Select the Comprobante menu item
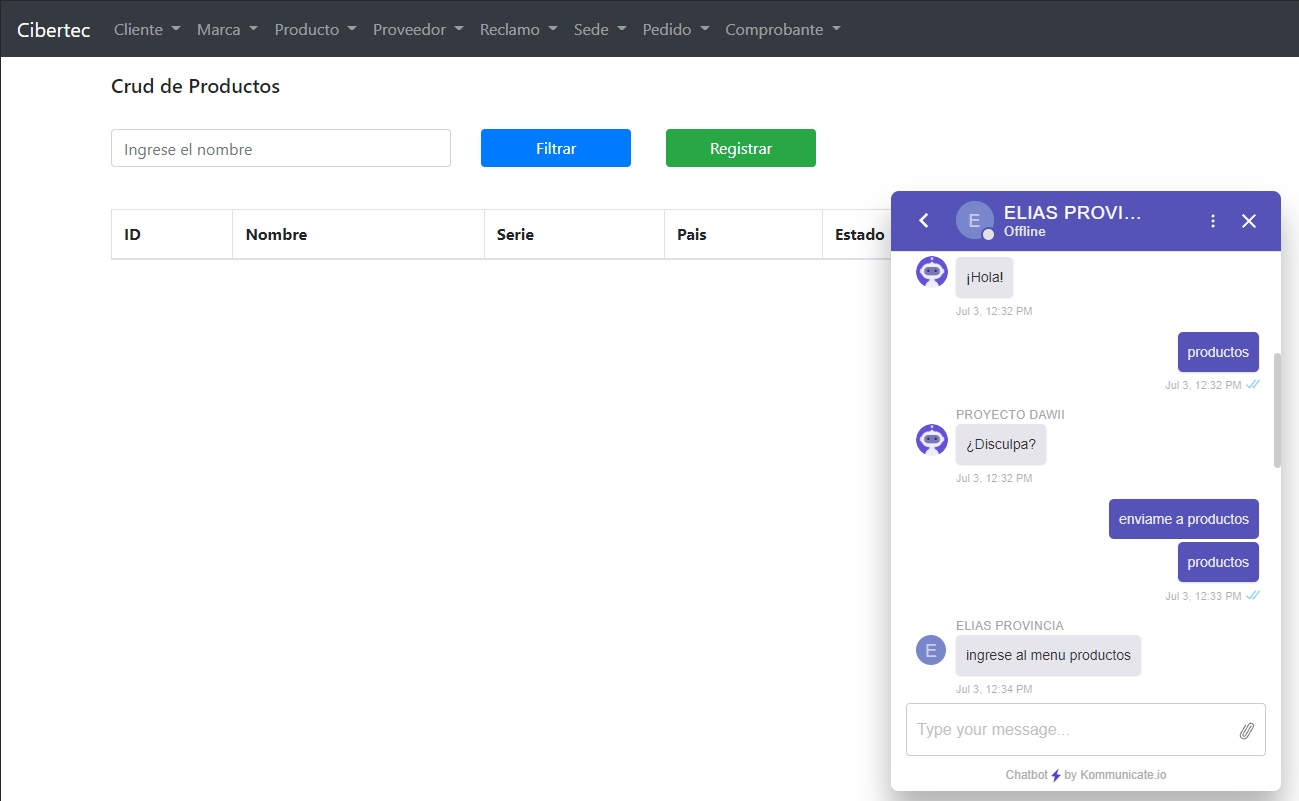This screenshot has height=801, width=1299. (x=782, y=29)
